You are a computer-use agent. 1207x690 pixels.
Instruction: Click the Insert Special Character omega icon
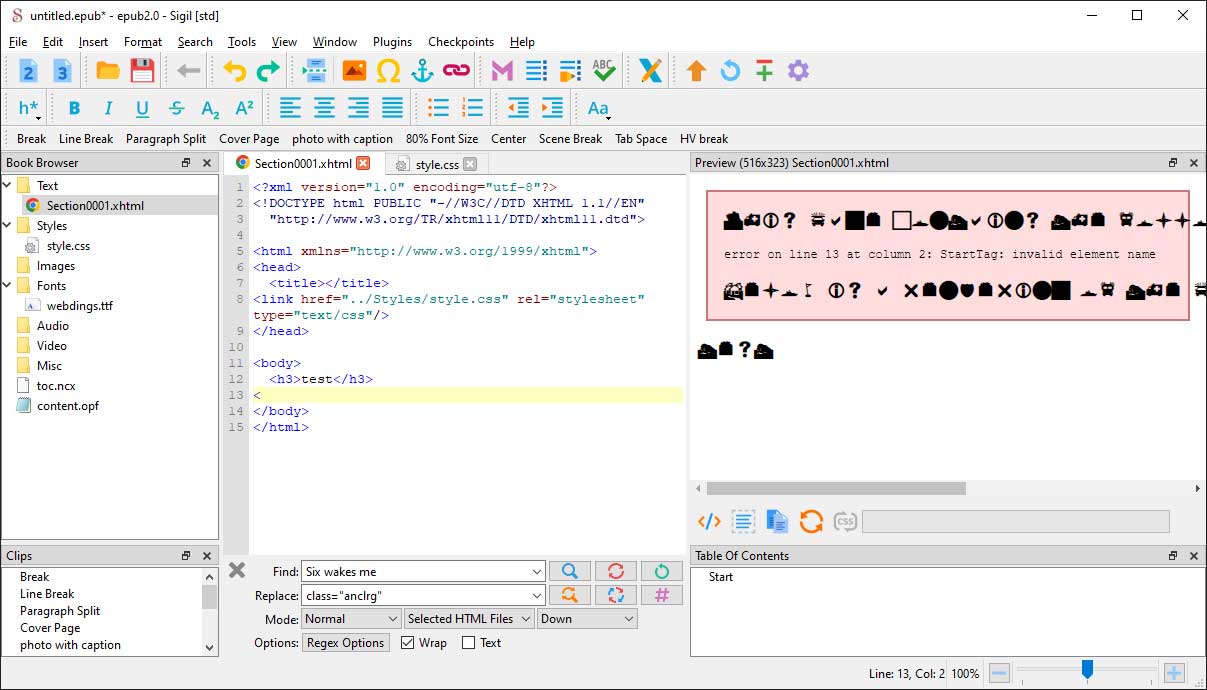pyautogui.click(x=388, y=71)
